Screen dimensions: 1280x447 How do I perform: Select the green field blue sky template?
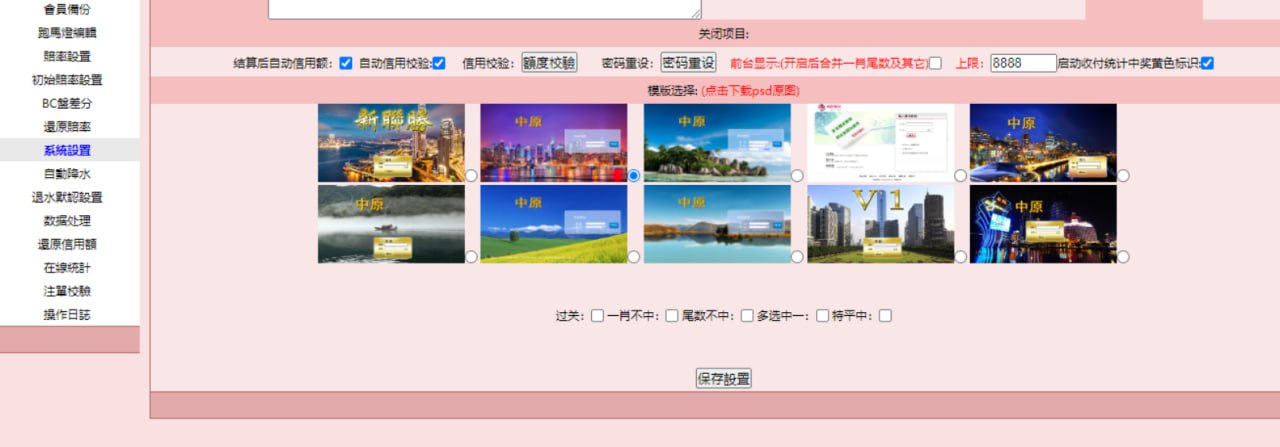click(553, 224)
